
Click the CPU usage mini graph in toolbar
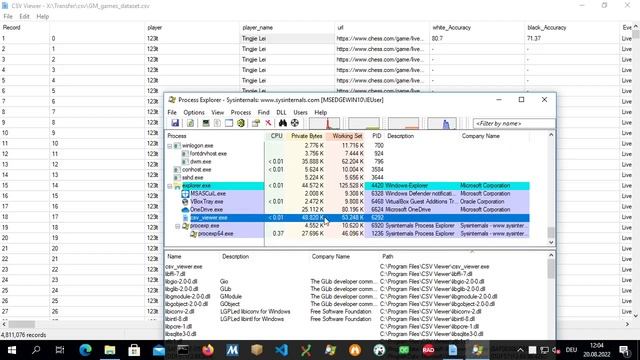[x=324, y=123]
